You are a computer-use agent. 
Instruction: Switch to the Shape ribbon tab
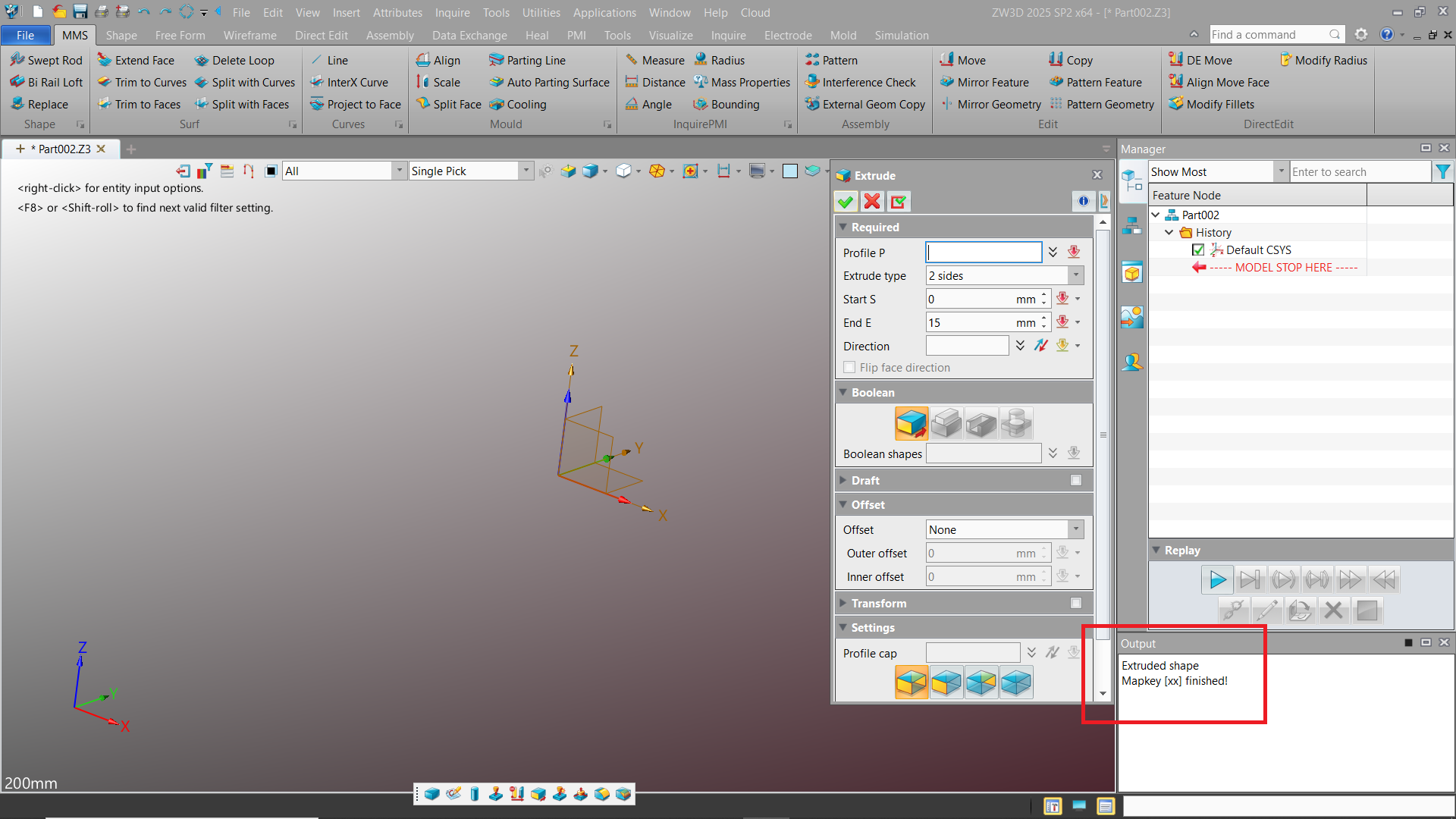coord(121,35)
